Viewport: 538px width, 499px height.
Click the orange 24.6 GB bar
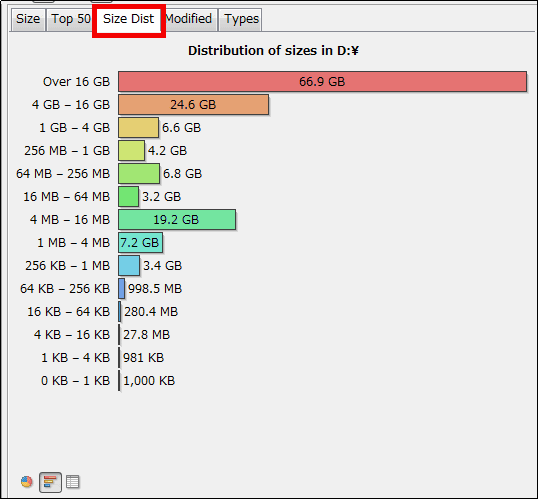pyautogui.click(x=194, y=105)
